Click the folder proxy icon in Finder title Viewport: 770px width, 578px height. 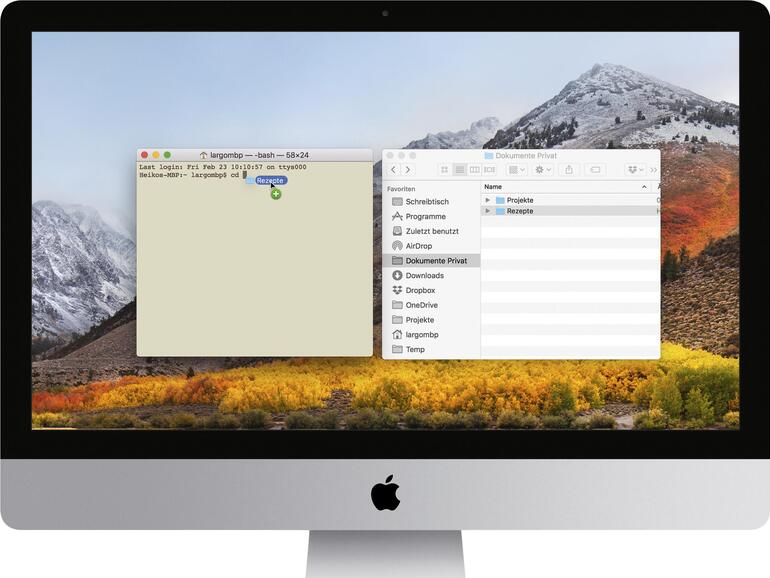[x=489, y=156]
